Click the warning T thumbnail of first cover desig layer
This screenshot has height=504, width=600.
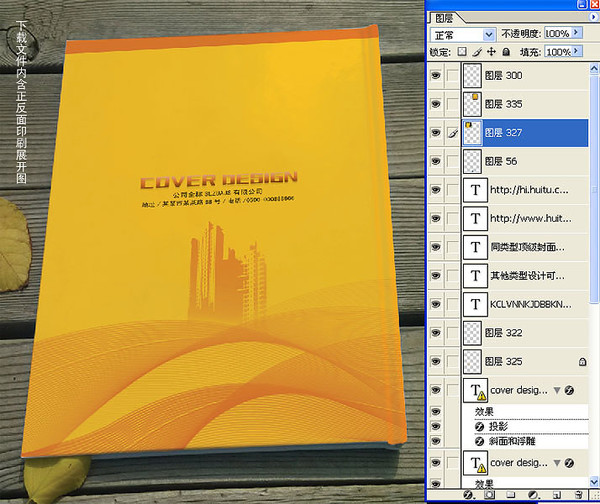tap(475, 390)
